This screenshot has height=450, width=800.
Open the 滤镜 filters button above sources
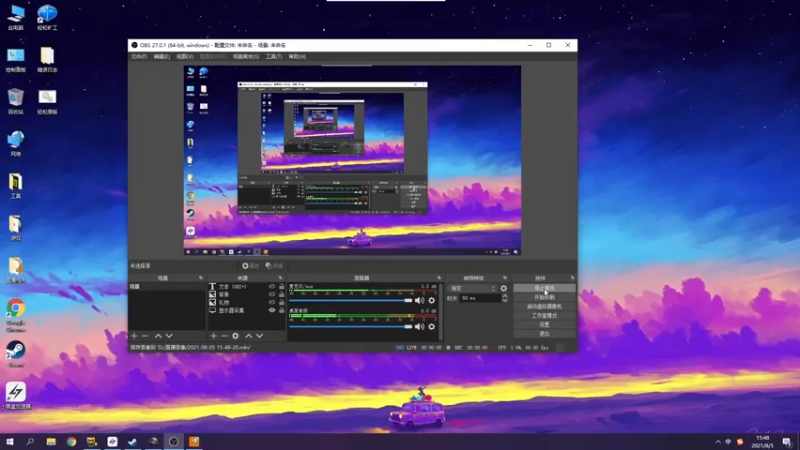(x=274, y=266)
